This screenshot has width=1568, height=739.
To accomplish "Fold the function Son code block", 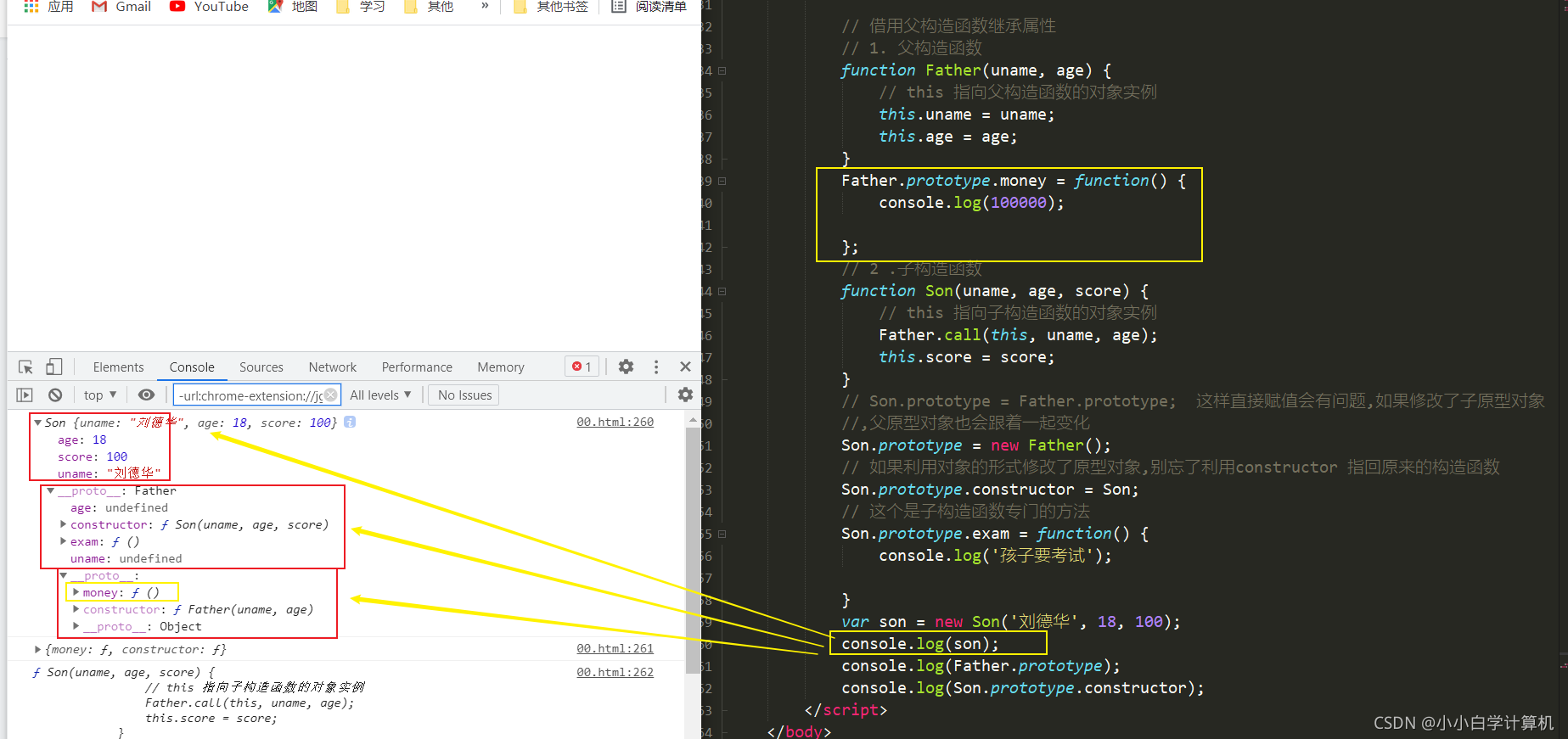I will tap(722, 291).
